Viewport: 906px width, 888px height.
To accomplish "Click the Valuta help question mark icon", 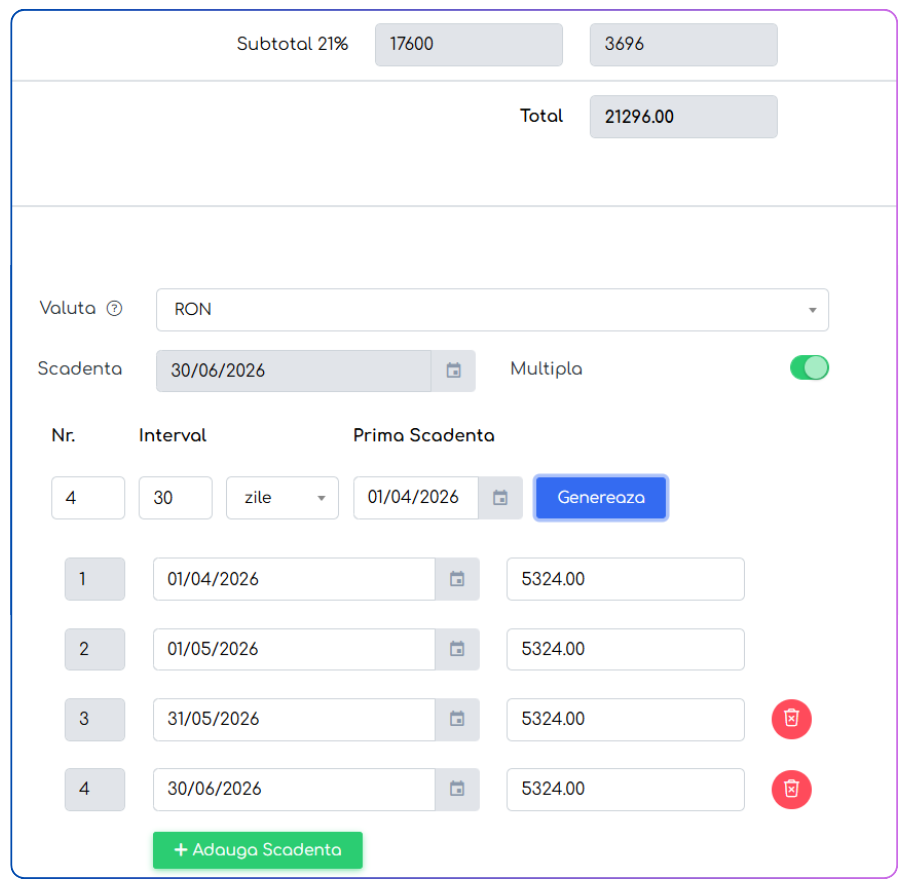I will pos(114,309).
